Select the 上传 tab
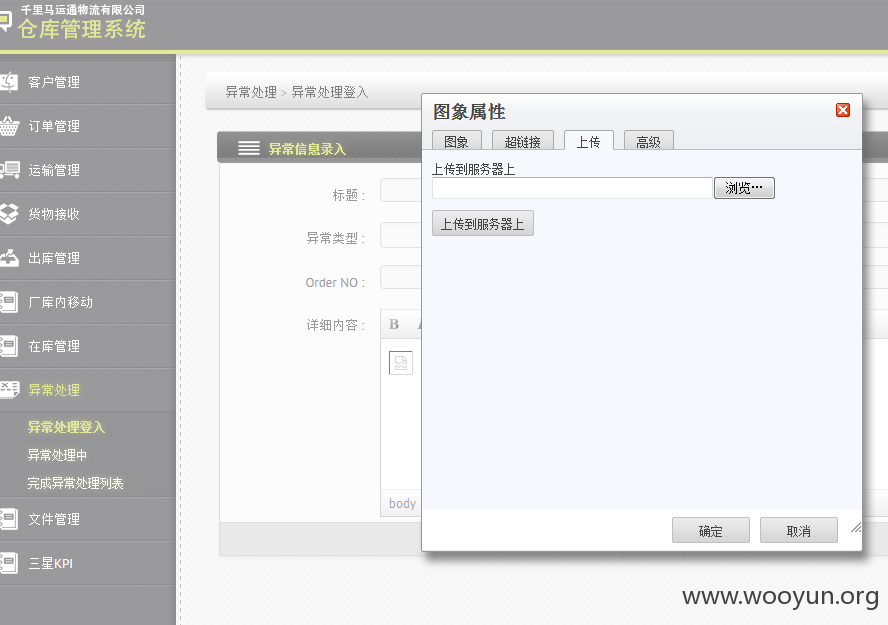Image resolution: width=888 pixels, height=625 pixels. click(x=588, y=142)
